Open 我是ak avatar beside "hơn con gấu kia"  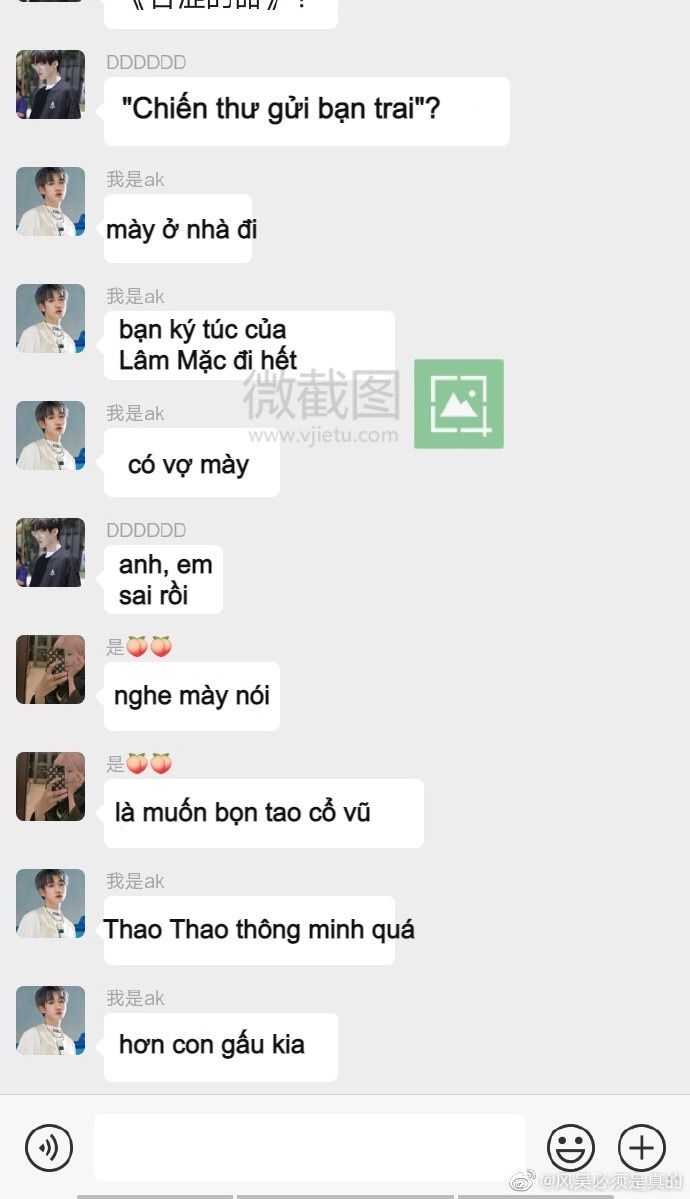(50, 1020)
